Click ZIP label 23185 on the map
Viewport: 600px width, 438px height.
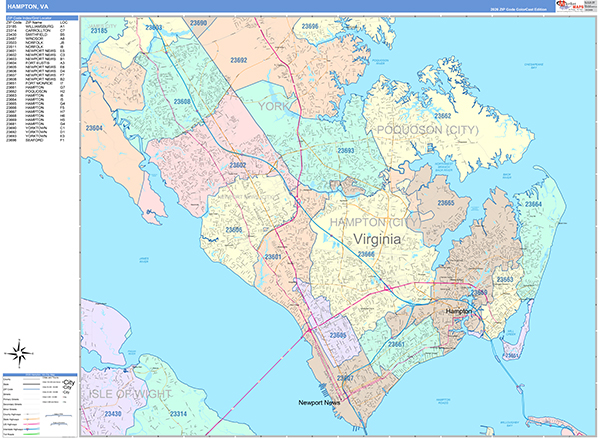(x=99, y=31)
